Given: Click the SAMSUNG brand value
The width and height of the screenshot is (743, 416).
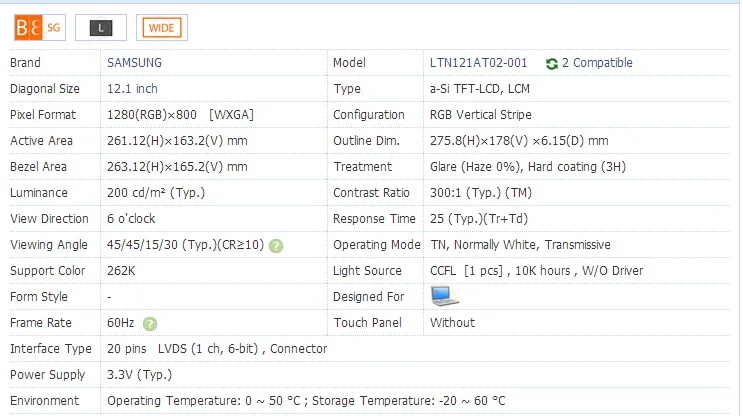Looking at the screenshot, I should 135,63.
